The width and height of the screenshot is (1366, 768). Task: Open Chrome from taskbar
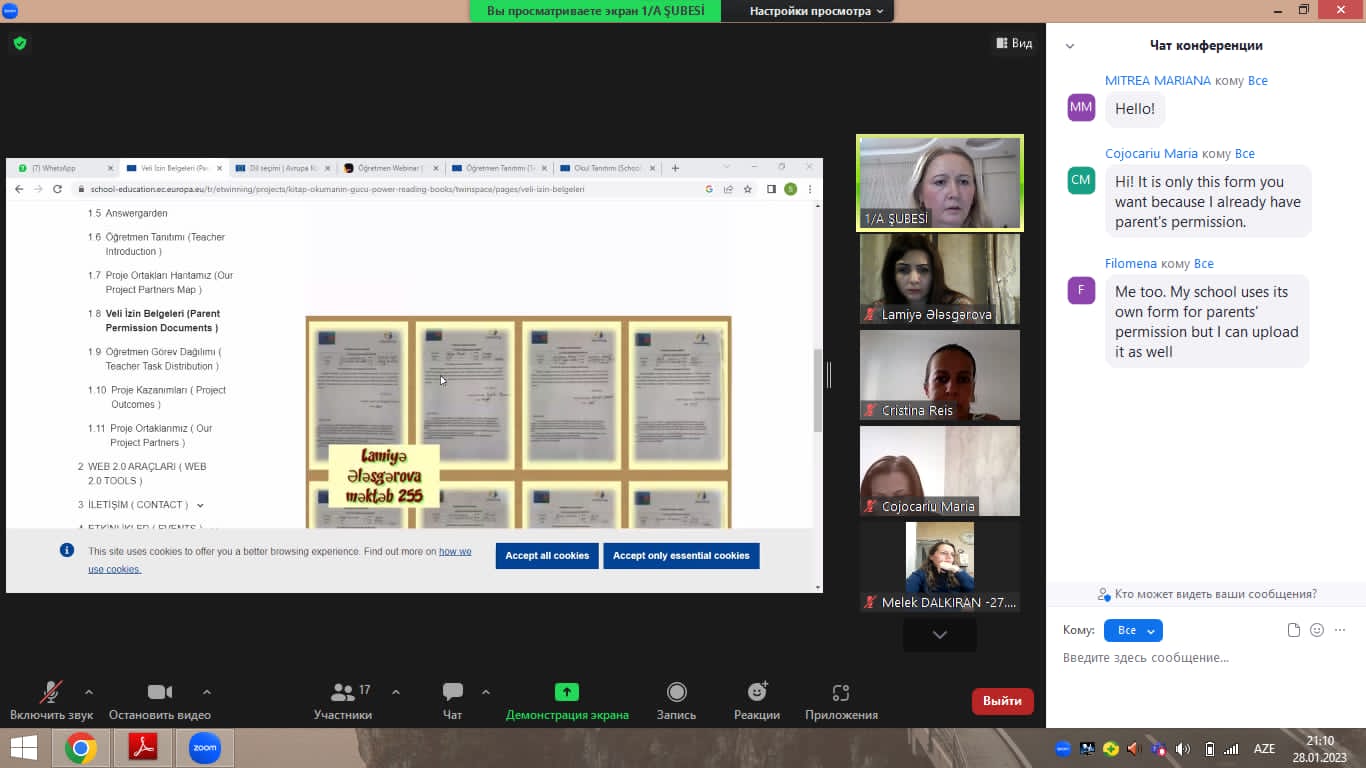point(80,748)
